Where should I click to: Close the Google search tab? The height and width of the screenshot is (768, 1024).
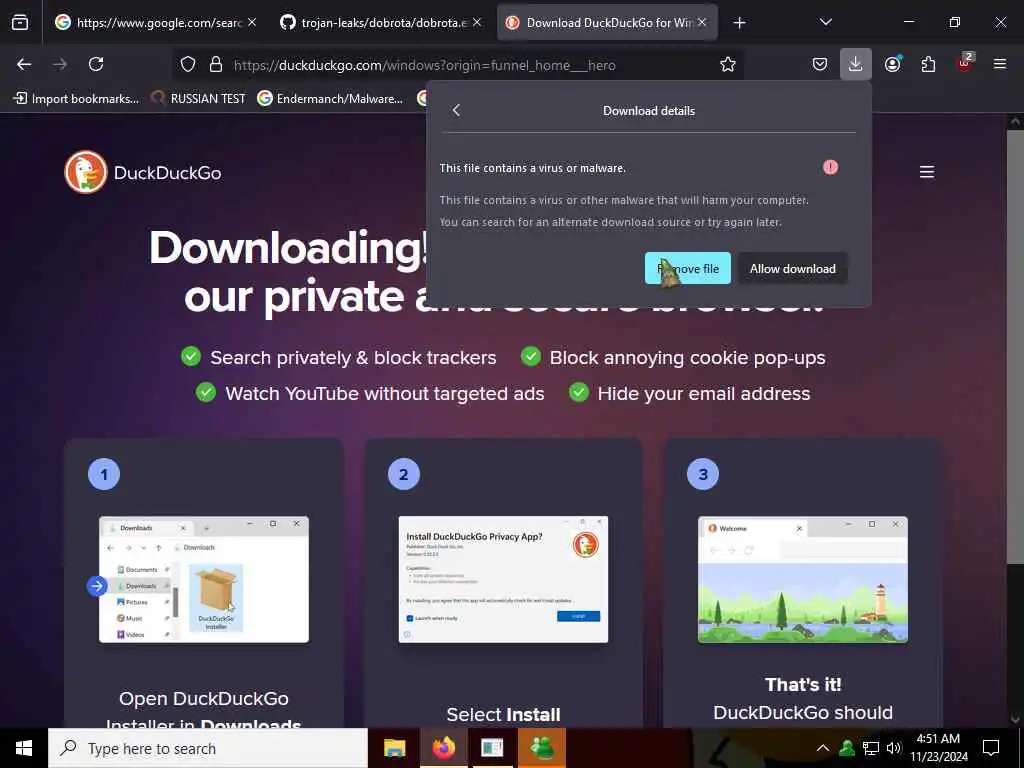point(251,22)
